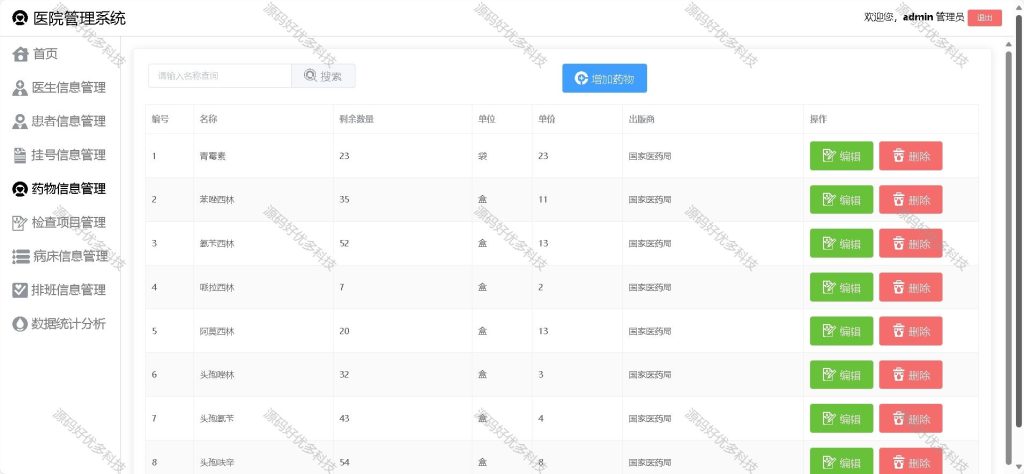Viewport: 1024px width, 474px height.
Task: Click the 出版商 column header
Action: (641, 119)
